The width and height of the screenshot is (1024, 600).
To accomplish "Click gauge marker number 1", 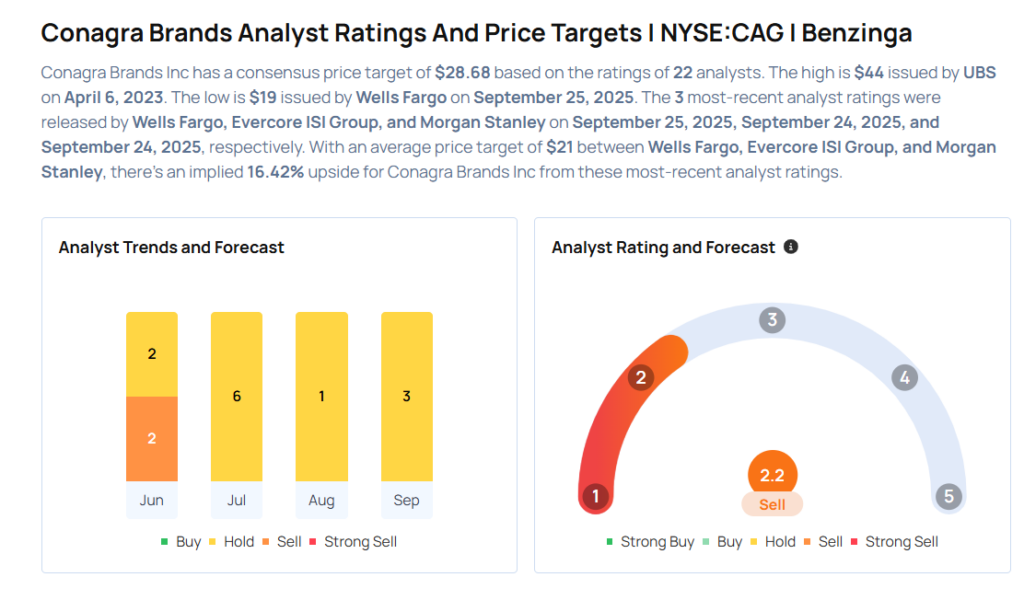I will [x=596, y=496].
